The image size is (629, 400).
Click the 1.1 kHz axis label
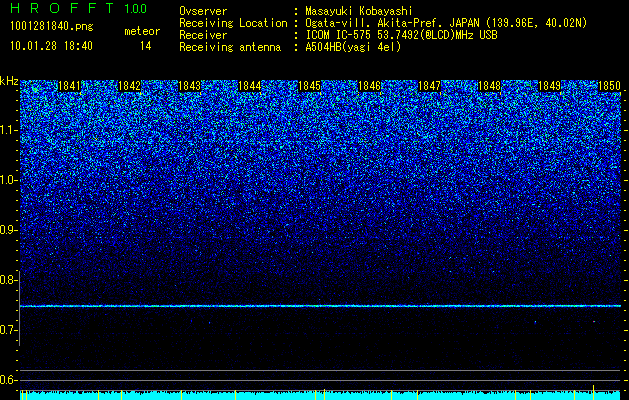point(7,130)
